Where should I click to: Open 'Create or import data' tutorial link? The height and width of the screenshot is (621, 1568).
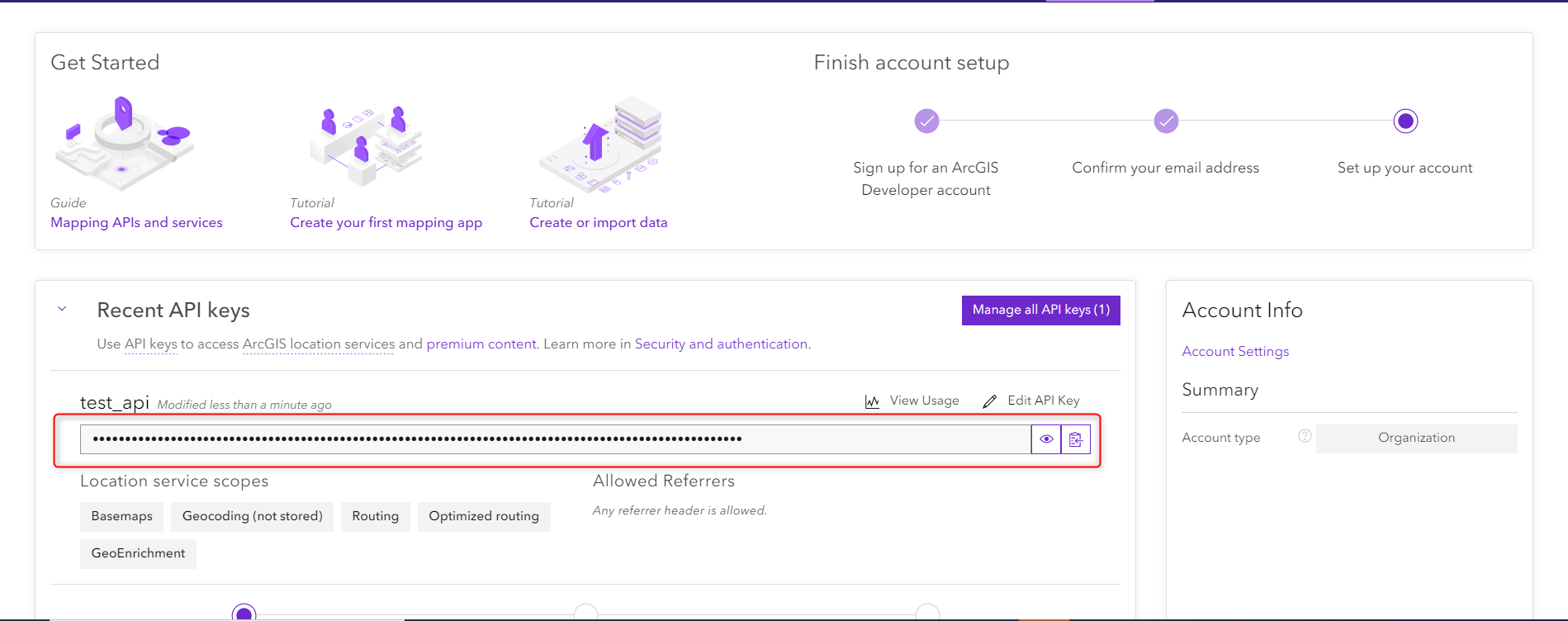(598, 223)
